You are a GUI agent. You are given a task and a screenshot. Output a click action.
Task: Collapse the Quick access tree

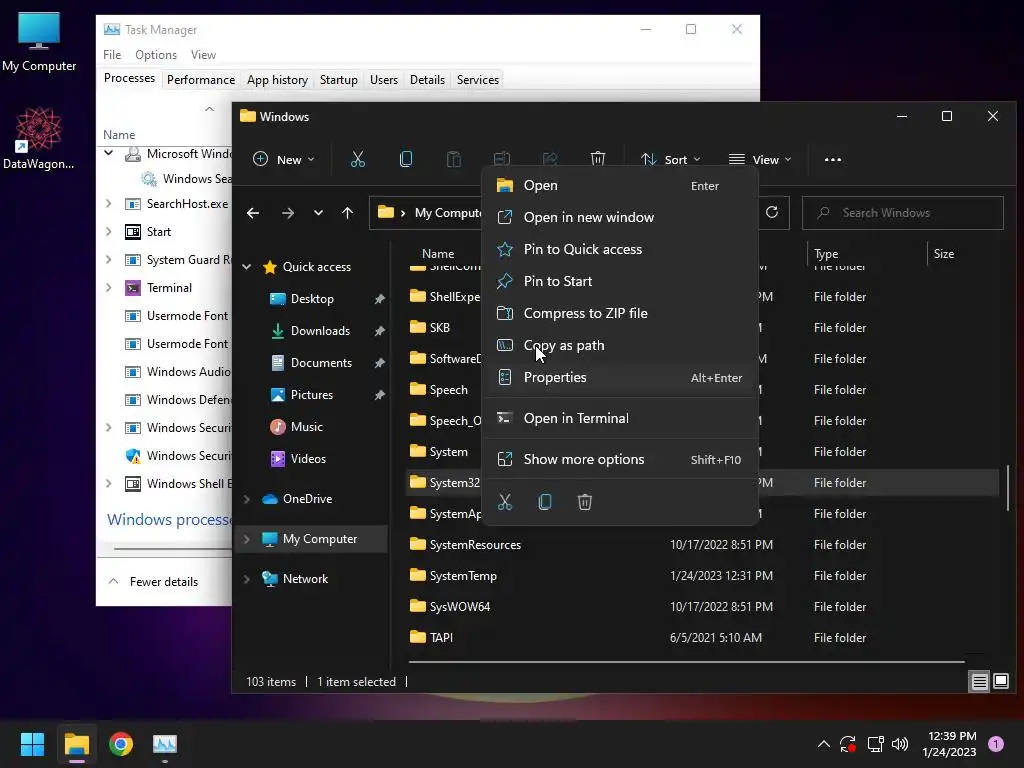247,266
